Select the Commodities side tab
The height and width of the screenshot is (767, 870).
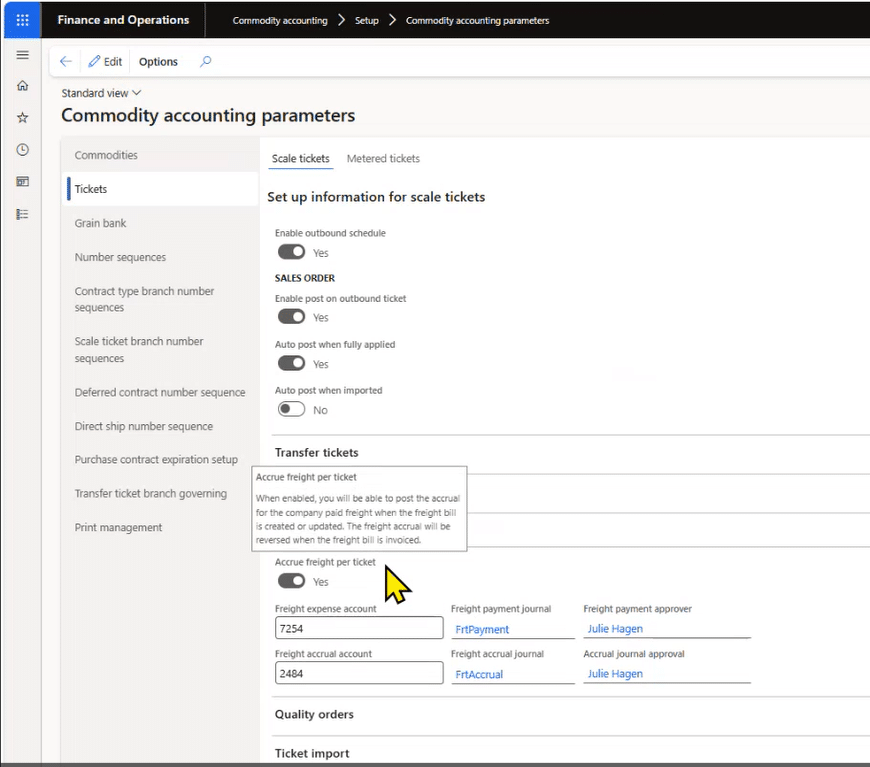tap(160, 155)
